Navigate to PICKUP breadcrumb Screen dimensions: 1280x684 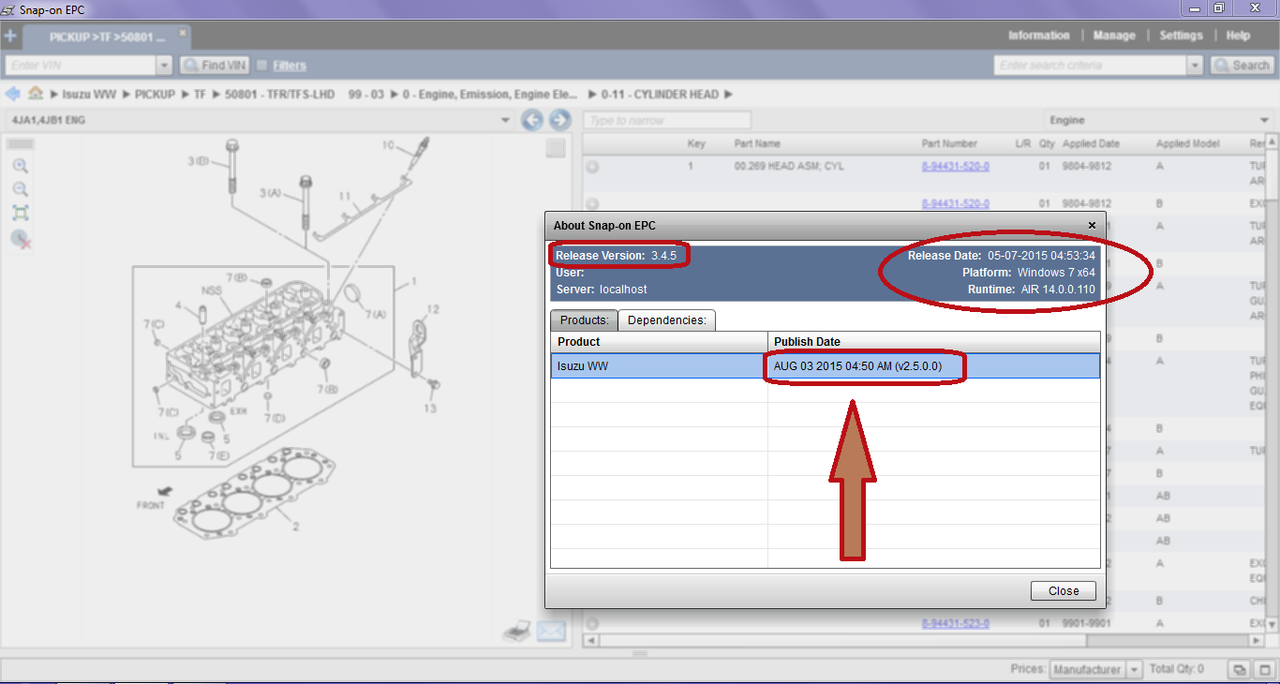pyautogui.click(x=155, y=95)
